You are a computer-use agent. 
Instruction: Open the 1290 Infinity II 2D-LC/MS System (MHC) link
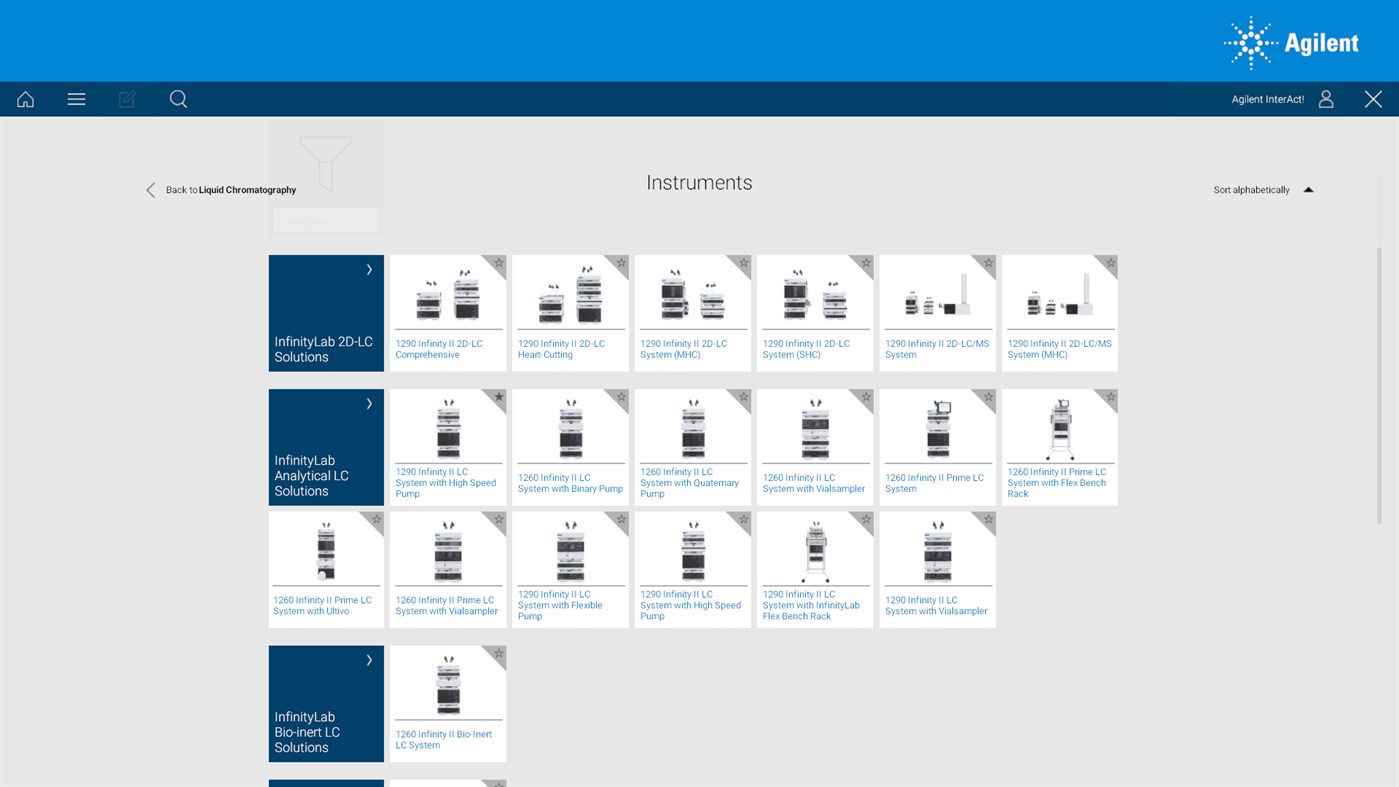(1059, 349)
